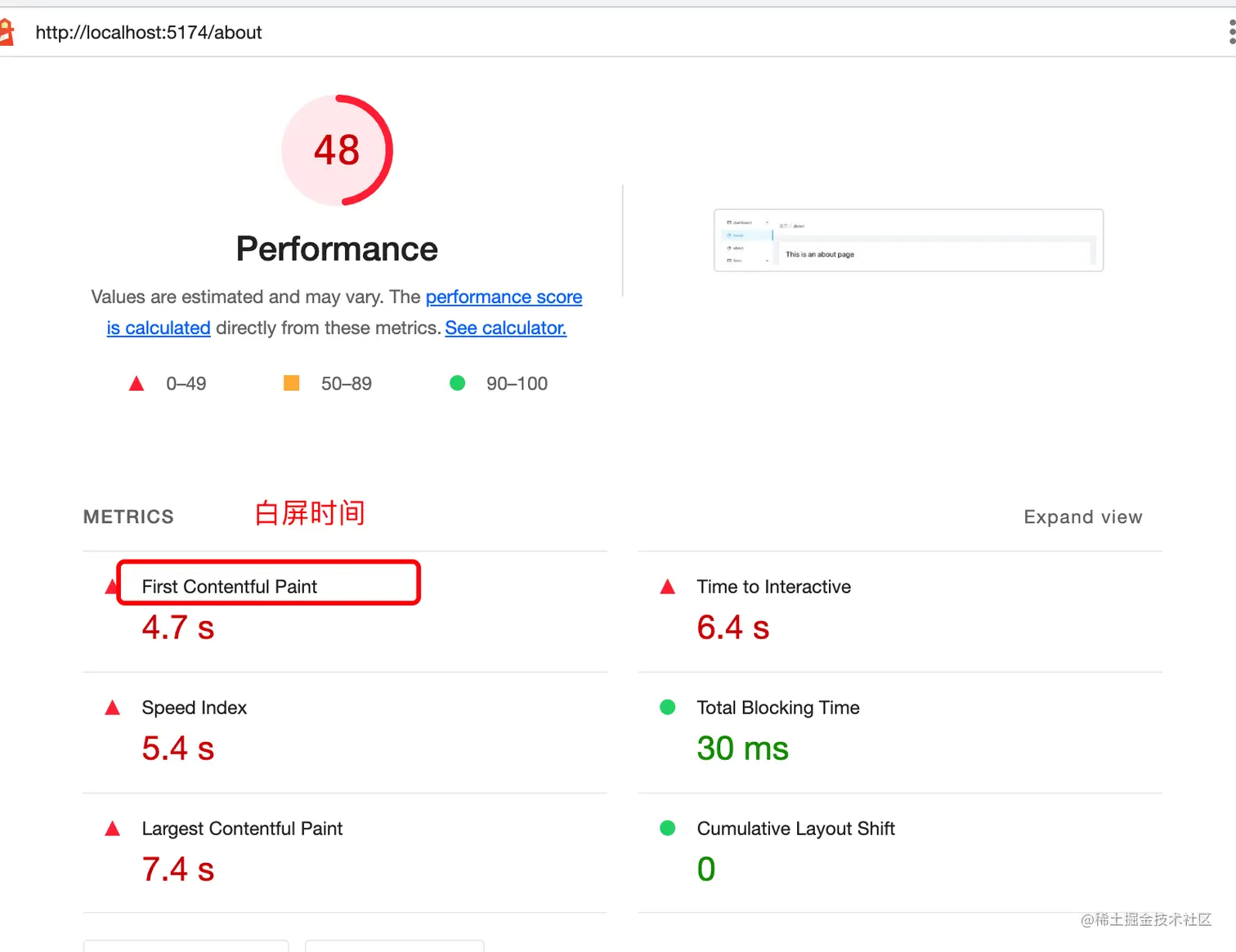Click the red triangle beside First Contentful Paint
The width and height of the screenshot is (1236, 952).
(112, 586)
